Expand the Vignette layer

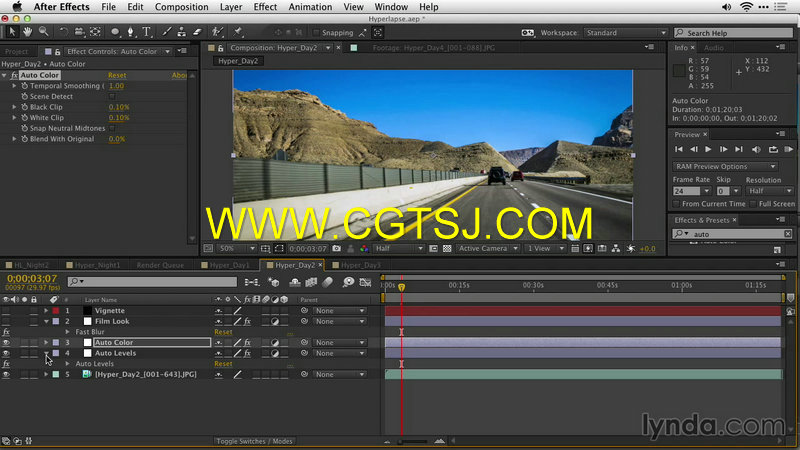[46, 311]
